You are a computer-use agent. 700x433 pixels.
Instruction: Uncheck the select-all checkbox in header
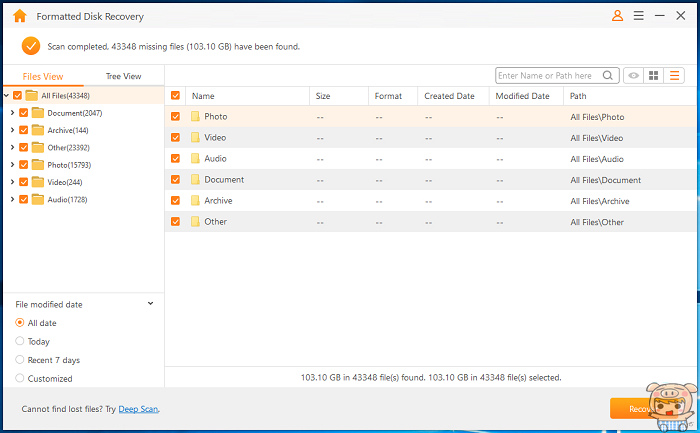tap(176, 96)
